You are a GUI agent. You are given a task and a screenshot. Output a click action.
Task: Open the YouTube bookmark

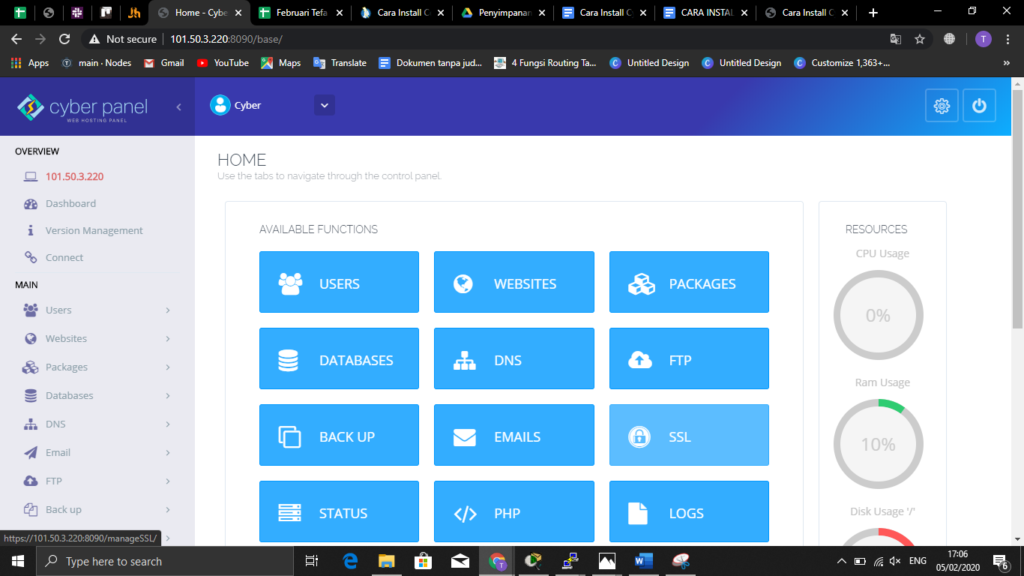pyautogui.click(x=223, y=63)
